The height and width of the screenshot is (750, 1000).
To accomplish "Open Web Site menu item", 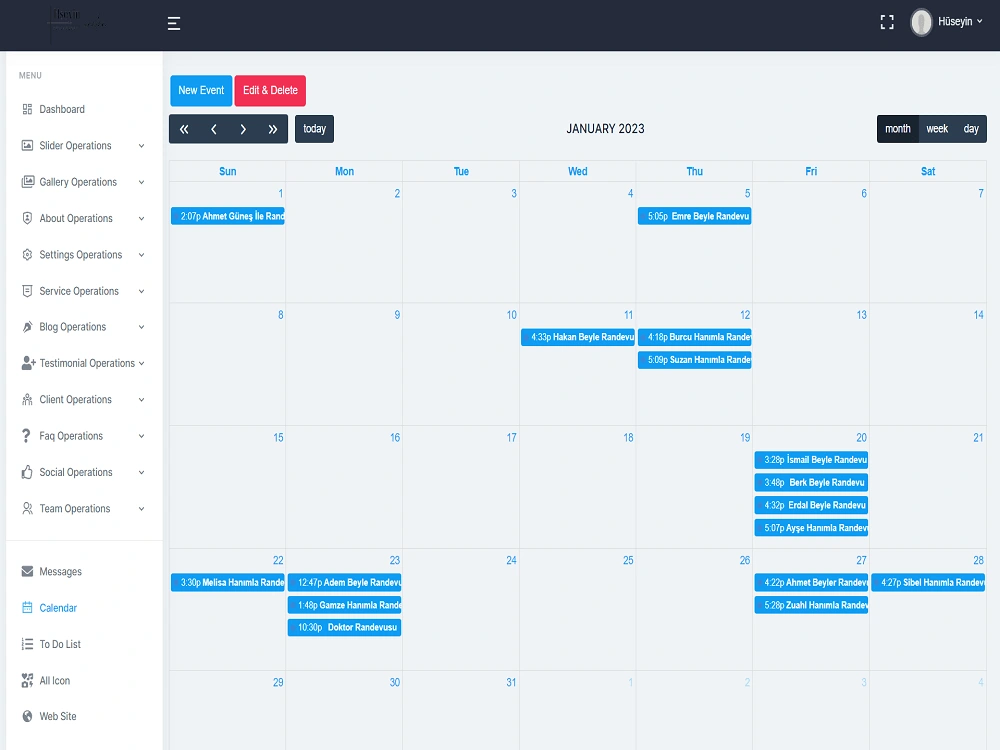I will point(58,716).
